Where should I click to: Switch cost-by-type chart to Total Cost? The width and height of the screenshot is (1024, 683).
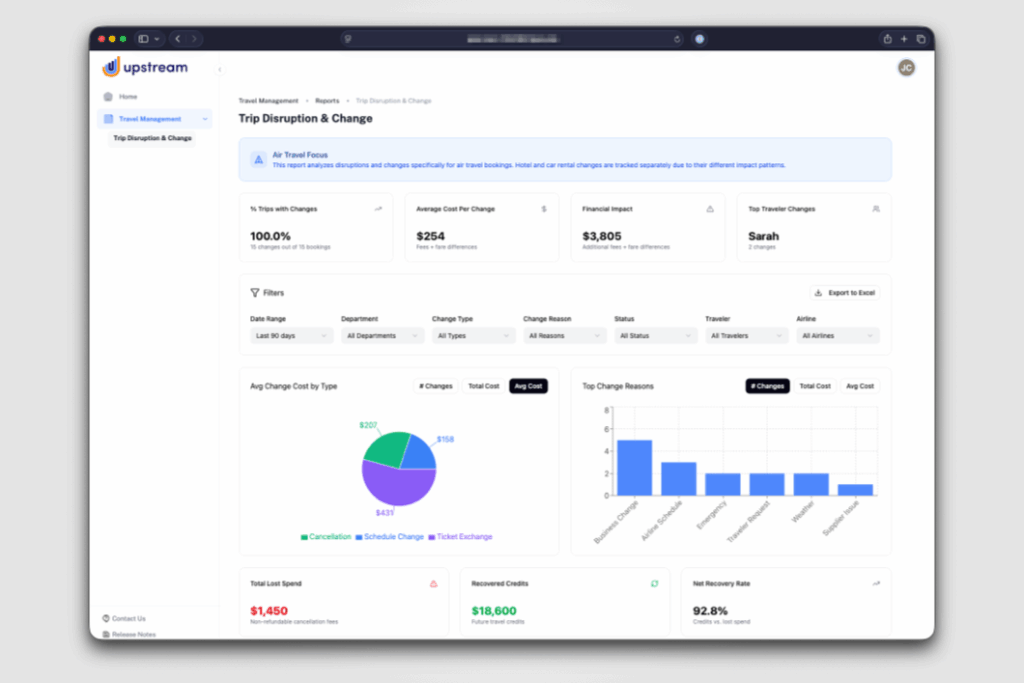pyautogui.click(x=483, y=386)
